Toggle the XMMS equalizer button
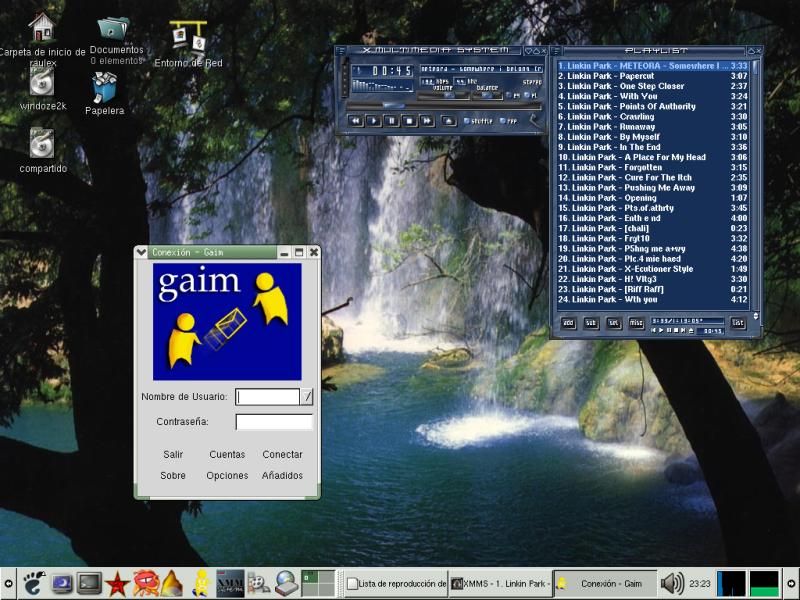Screen dimensions: 800x600 508,96
